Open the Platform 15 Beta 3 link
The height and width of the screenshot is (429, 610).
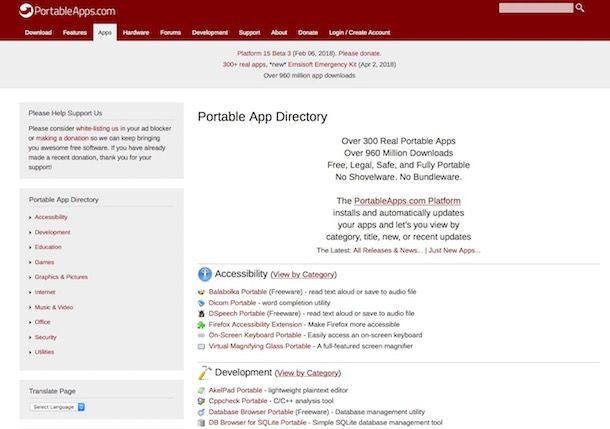264,53
